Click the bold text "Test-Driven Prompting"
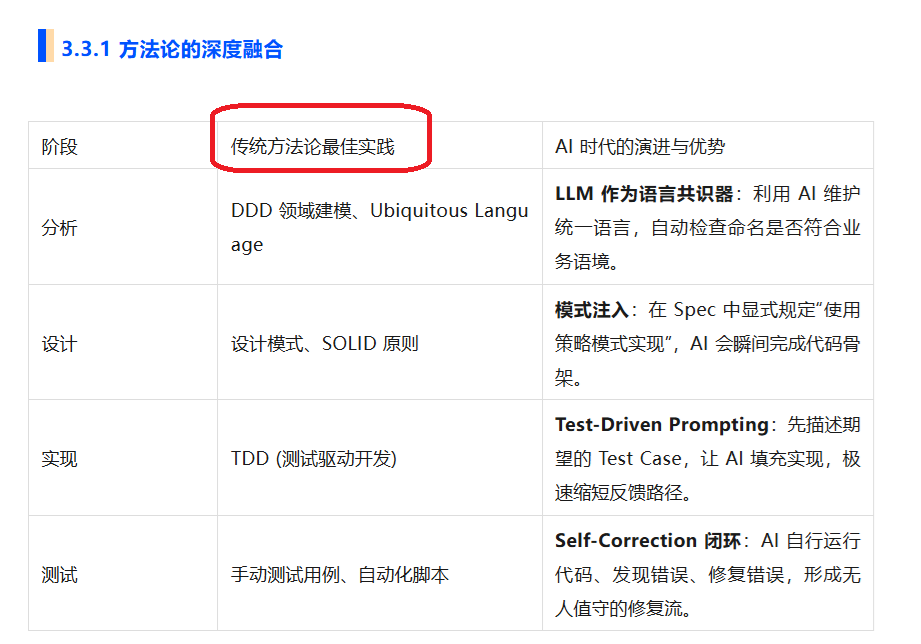921x644 pixels. (661, 425)
